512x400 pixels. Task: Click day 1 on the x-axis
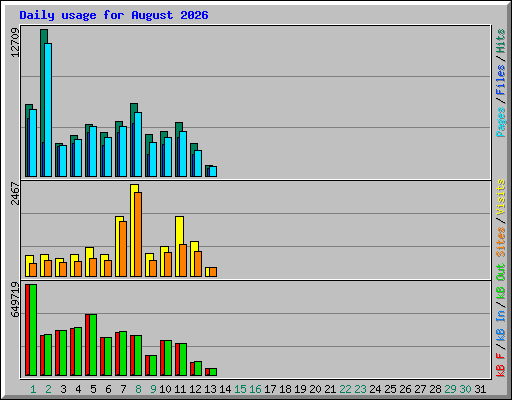pyautogui.click(x=33, y=389)
